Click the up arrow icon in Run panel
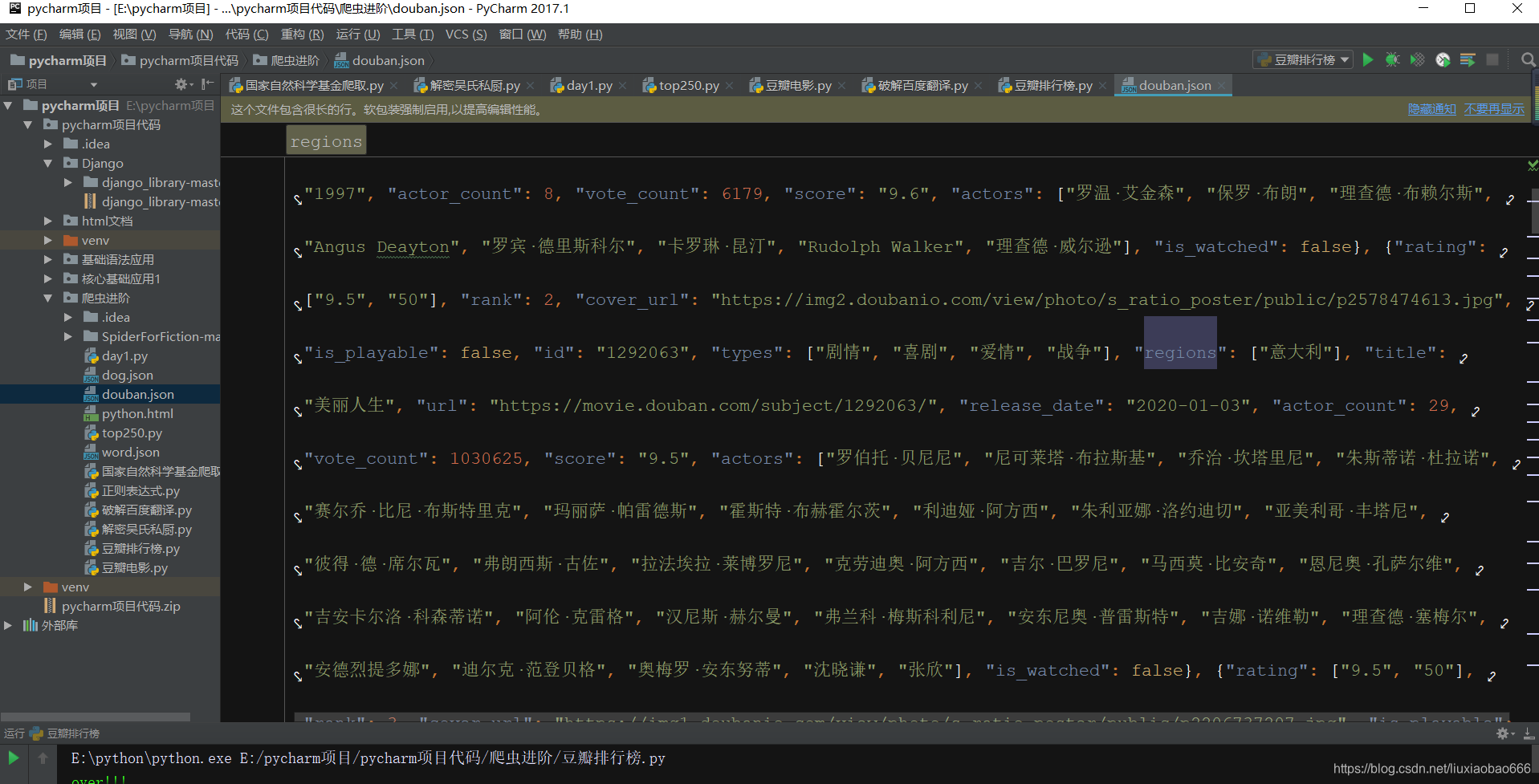The height and width of the screenshot is (784, 1539). 43,758
